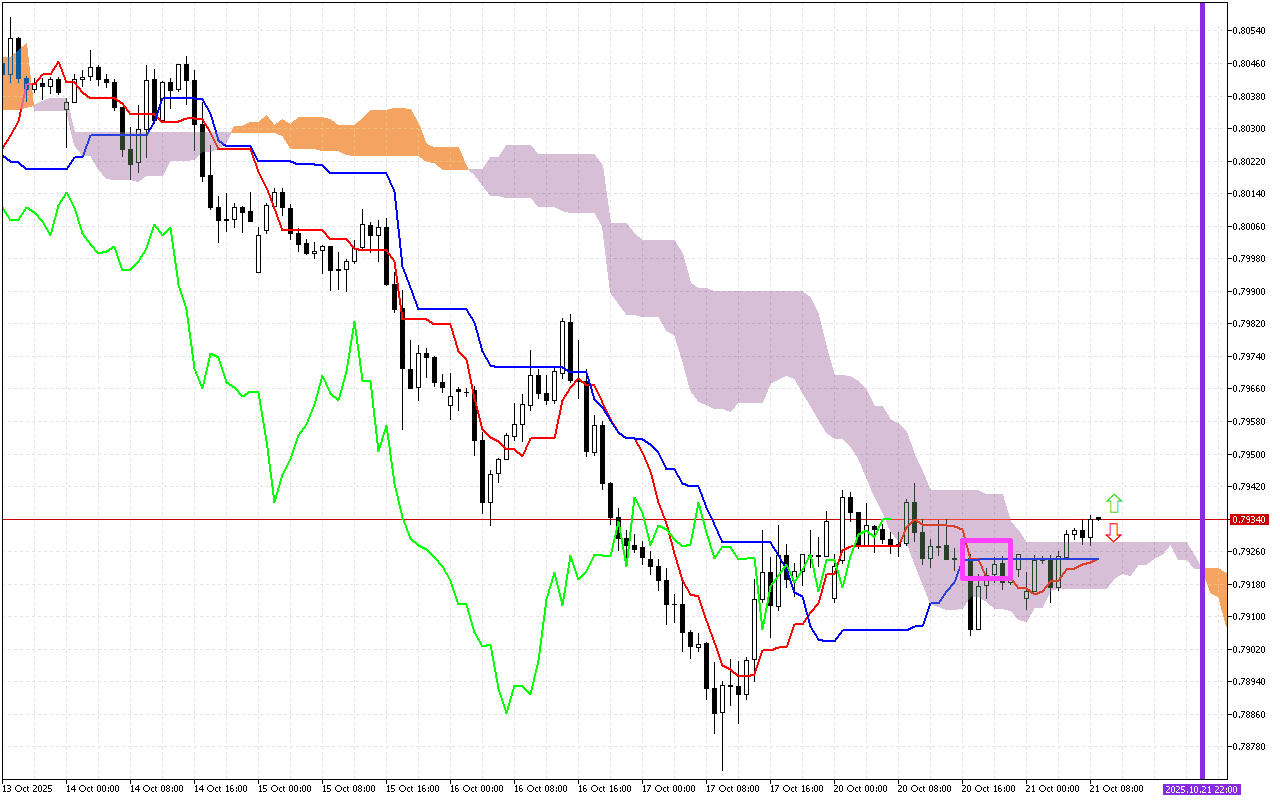
Task: Click the 15 Oct 08:00 time label
Action: 349,789
